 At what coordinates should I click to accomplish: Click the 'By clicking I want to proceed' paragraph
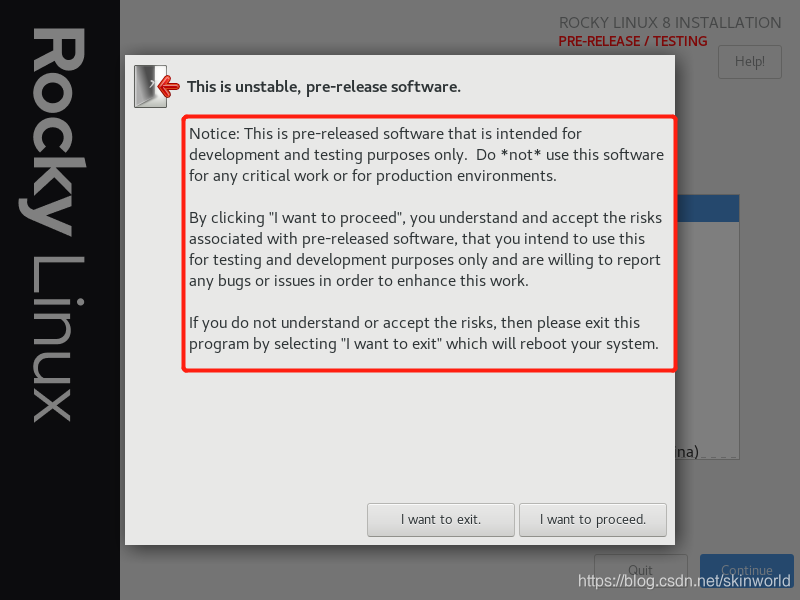coord(426,249)
